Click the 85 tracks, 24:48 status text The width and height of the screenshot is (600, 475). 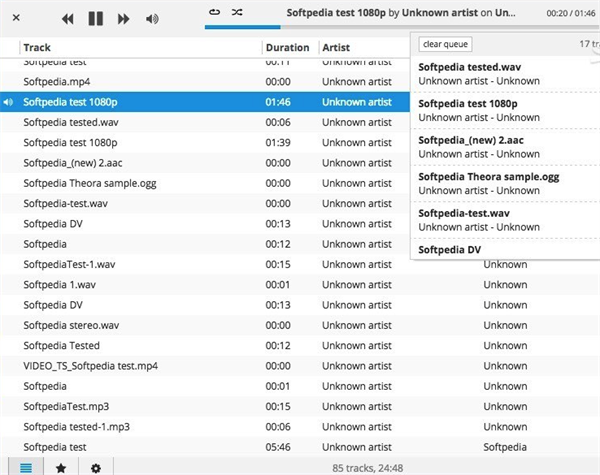(367, 468)
